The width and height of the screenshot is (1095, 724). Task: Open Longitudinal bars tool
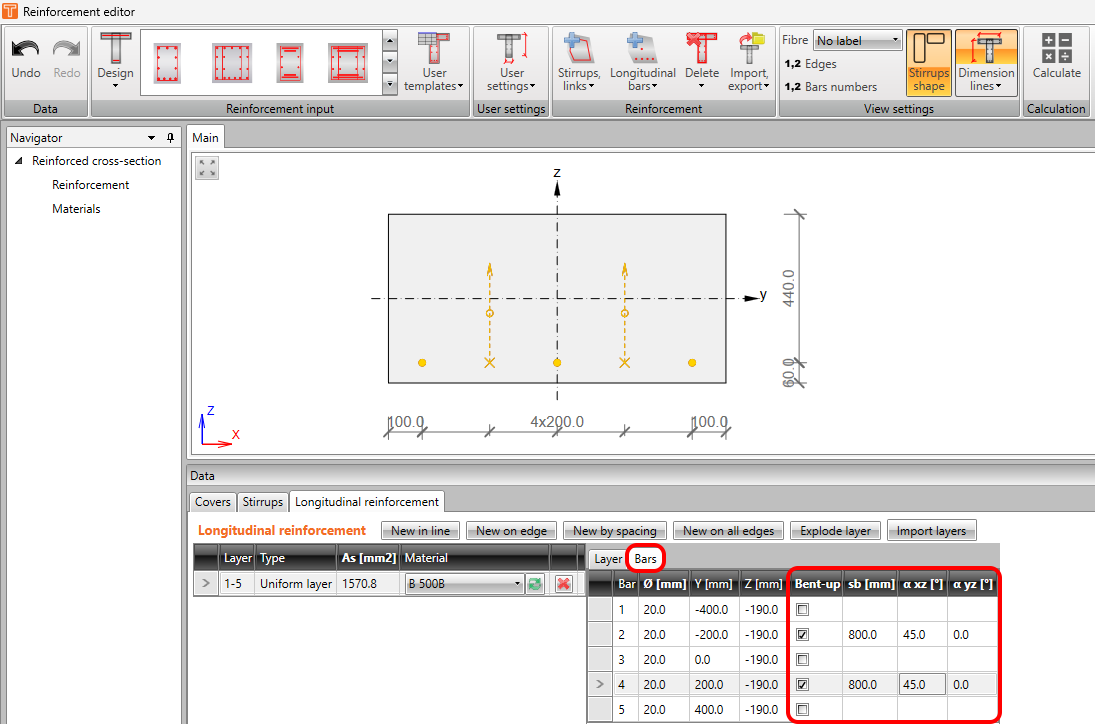(642, 61)
